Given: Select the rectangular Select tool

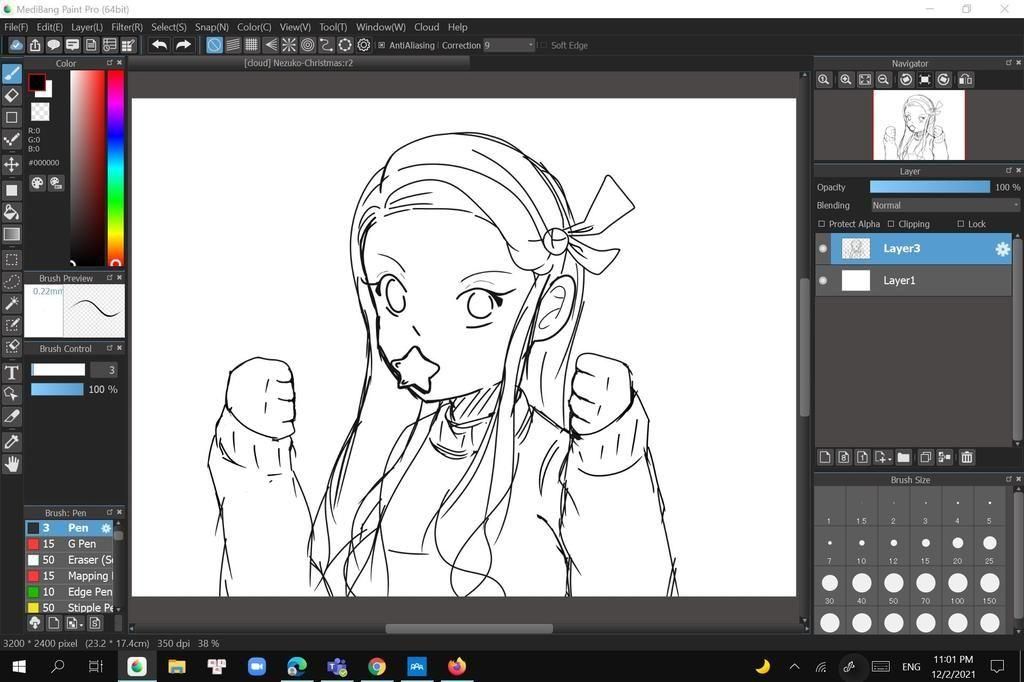Looking at the screenshot, I should (12, 259).
